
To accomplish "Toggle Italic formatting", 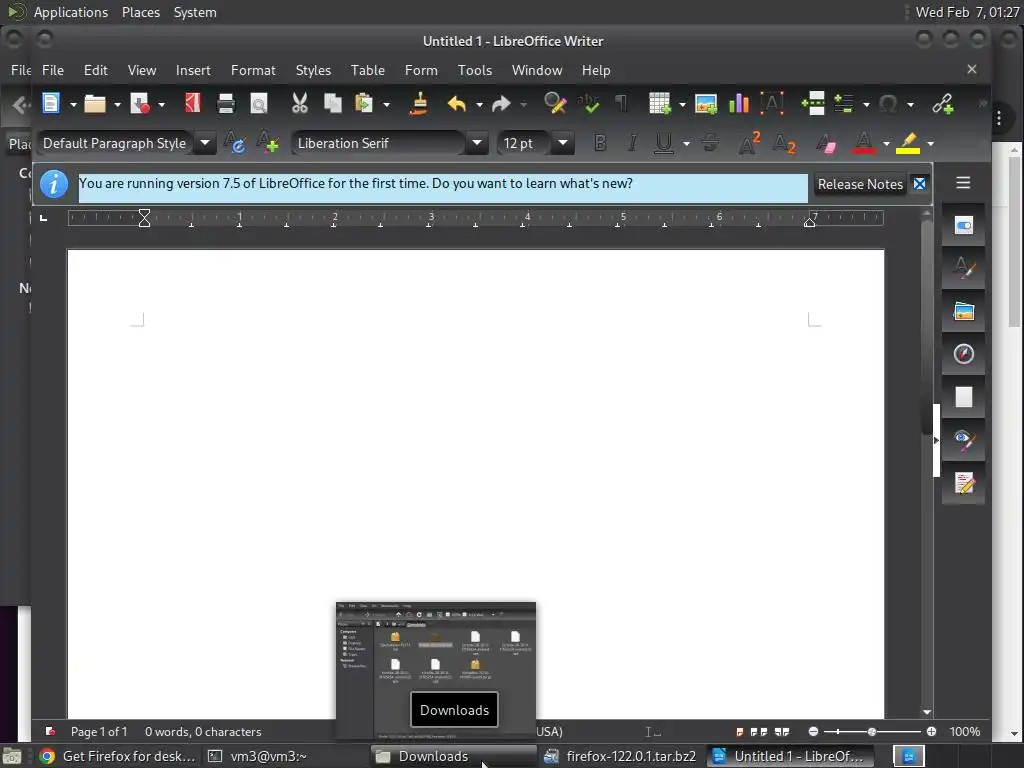I will point(632,143).
